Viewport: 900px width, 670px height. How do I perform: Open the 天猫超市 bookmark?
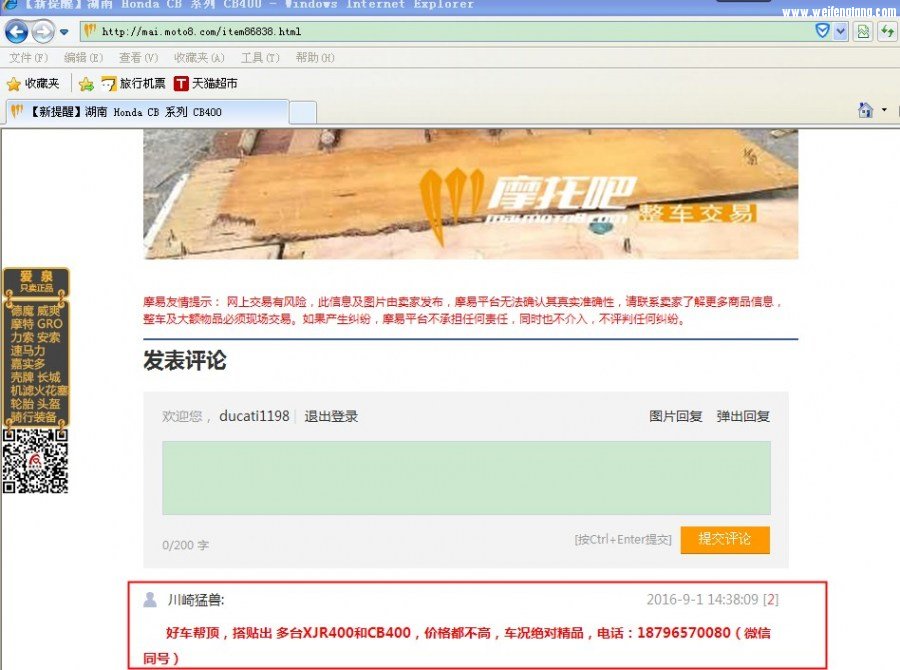(206, 84)
